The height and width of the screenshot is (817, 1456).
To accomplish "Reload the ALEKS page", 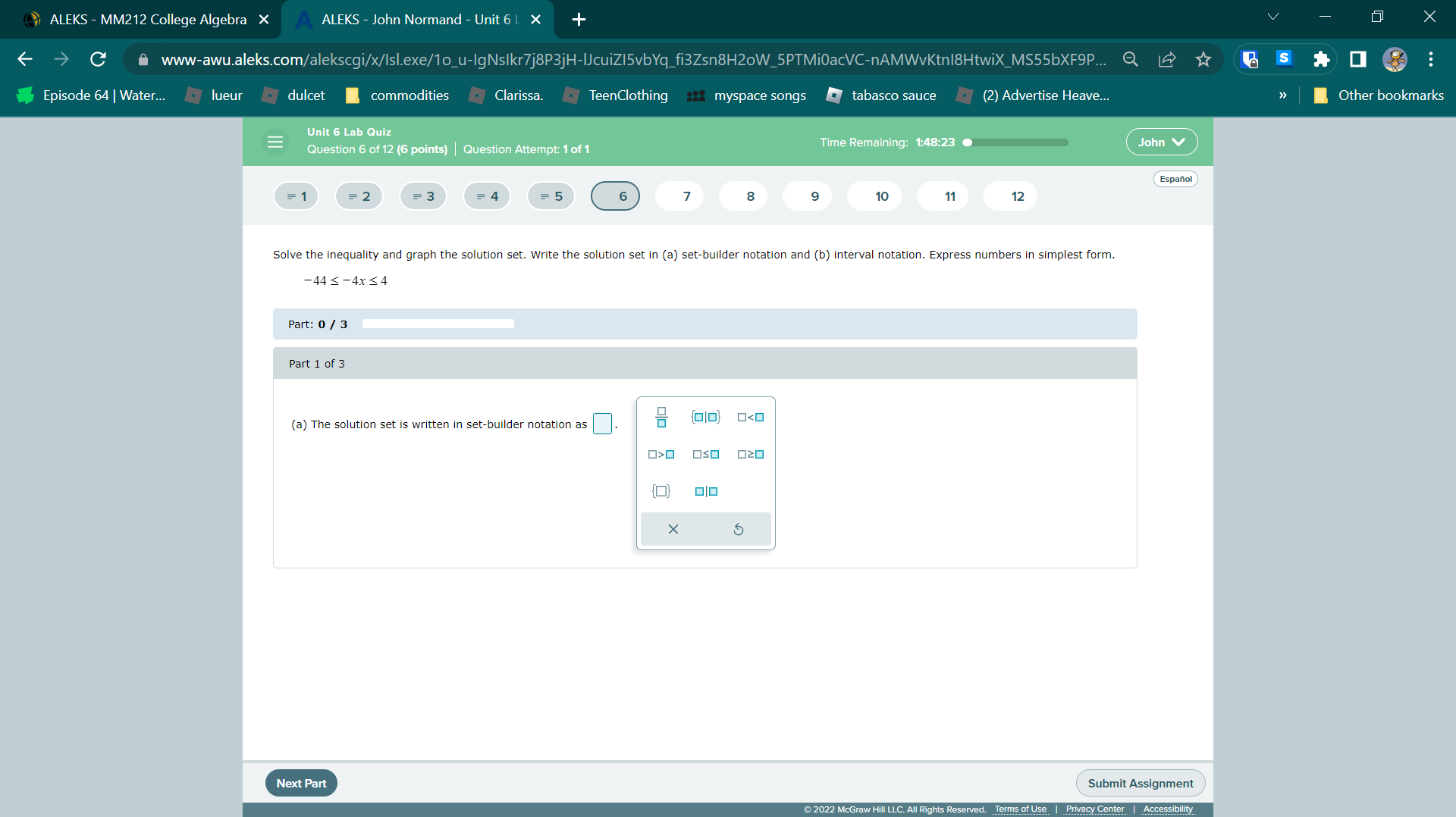I will (x=98, y=59).
